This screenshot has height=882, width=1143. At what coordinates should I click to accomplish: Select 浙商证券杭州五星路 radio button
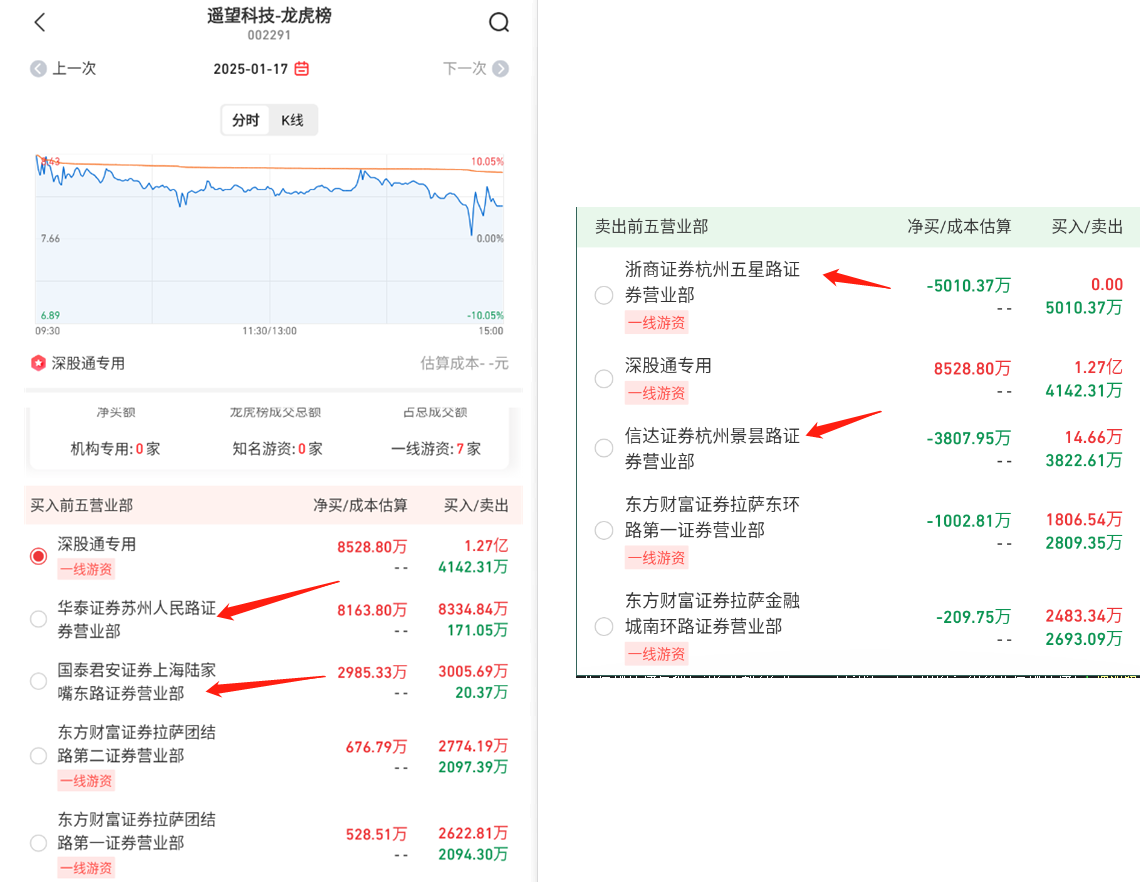tap(604, 295)
